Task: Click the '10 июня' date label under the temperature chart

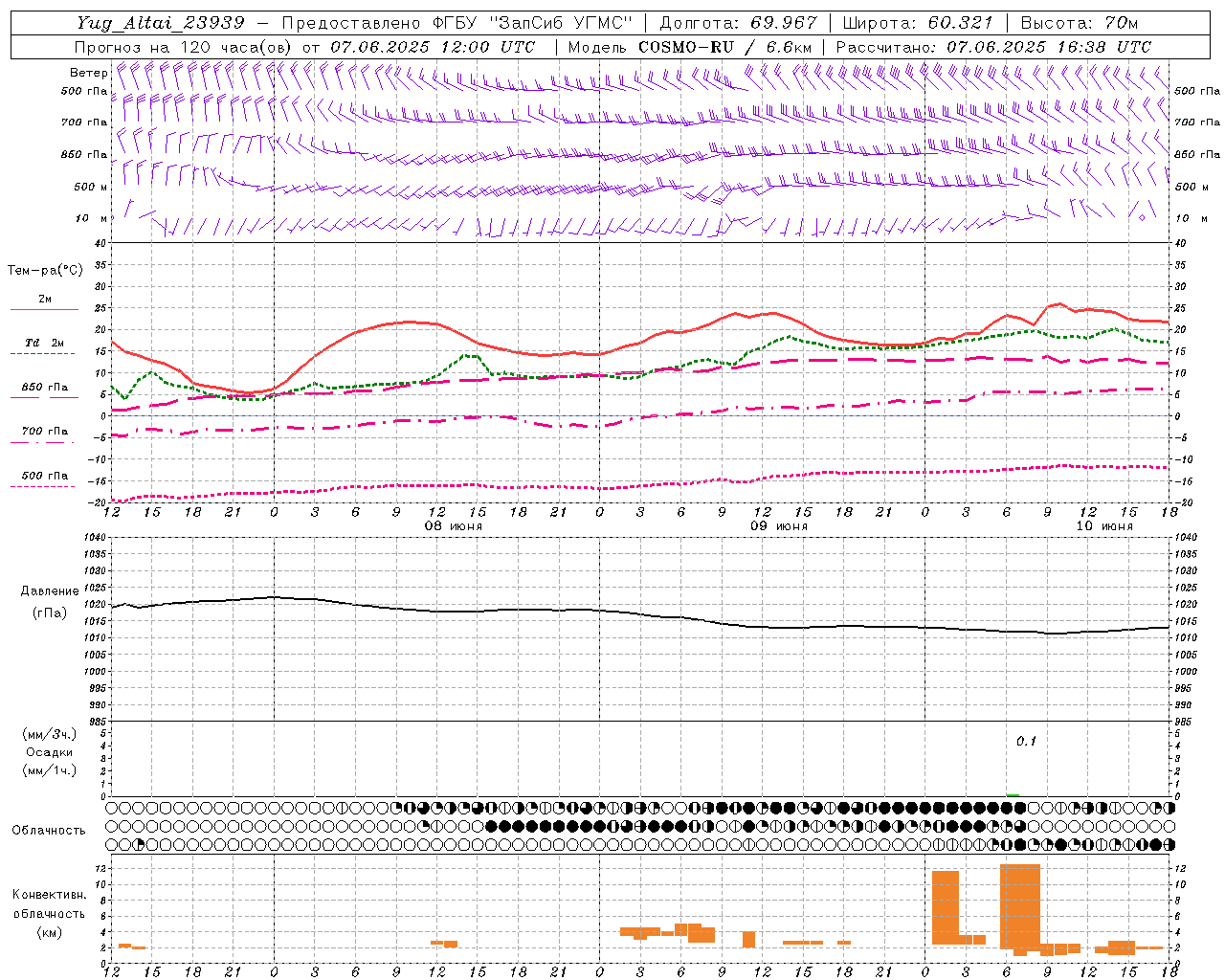Action: pyautogui.click(x=1104, y=526)
